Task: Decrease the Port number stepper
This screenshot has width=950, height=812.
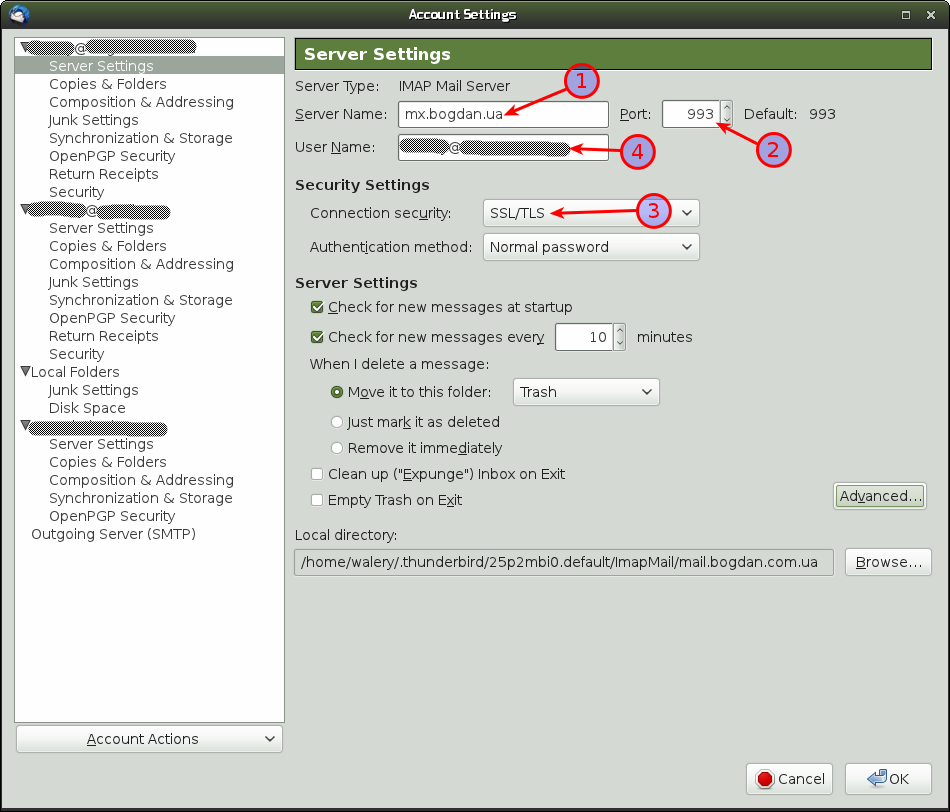Action: 726,121
